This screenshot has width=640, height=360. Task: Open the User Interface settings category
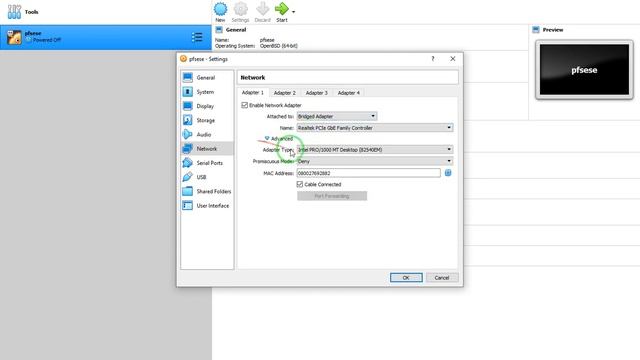207,206
